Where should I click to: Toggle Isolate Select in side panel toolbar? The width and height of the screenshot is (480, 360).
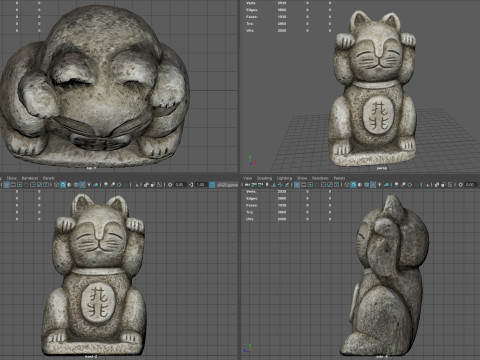[427, 184]
